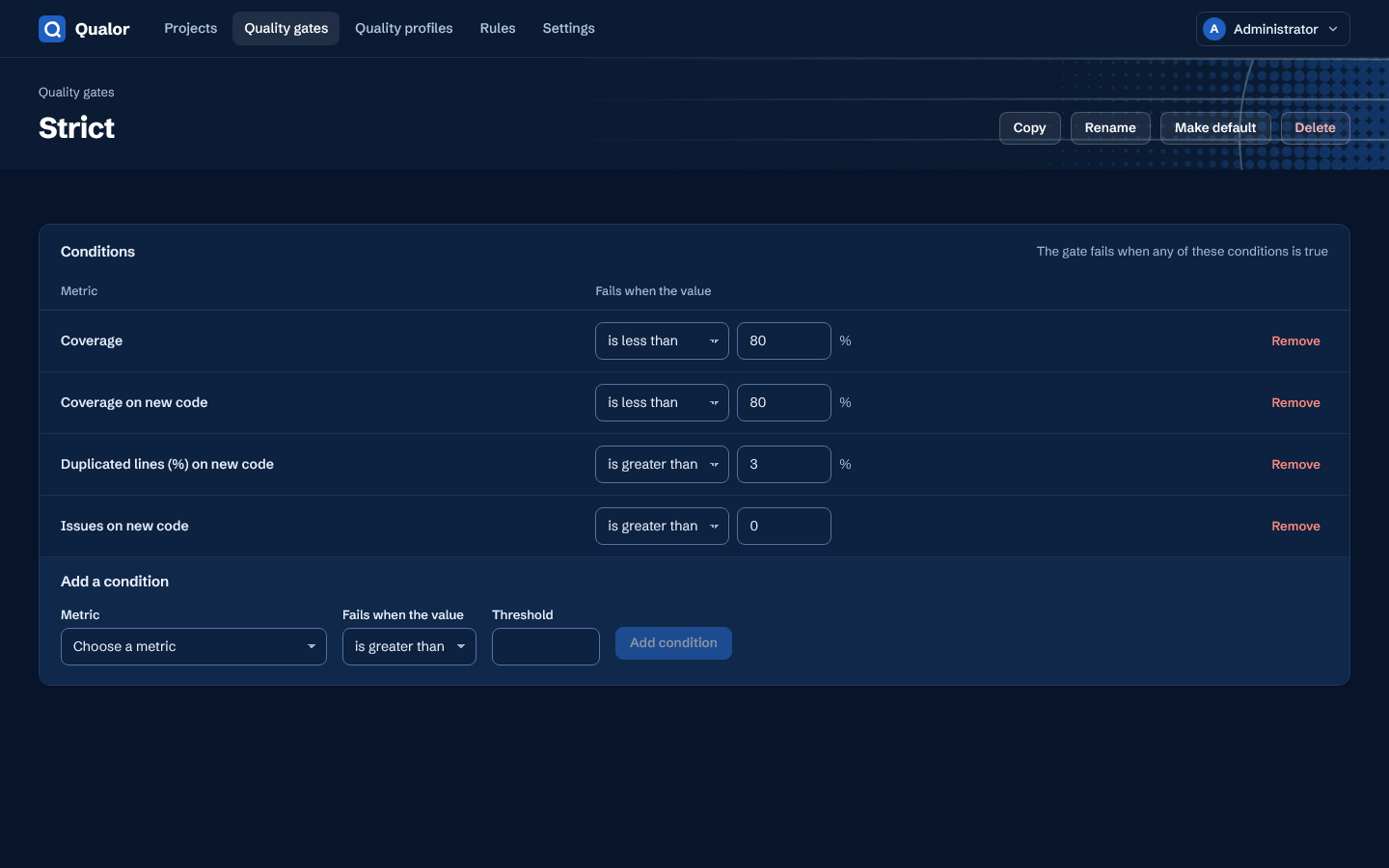Click the Coverage metric name

(x=92, y=340)
